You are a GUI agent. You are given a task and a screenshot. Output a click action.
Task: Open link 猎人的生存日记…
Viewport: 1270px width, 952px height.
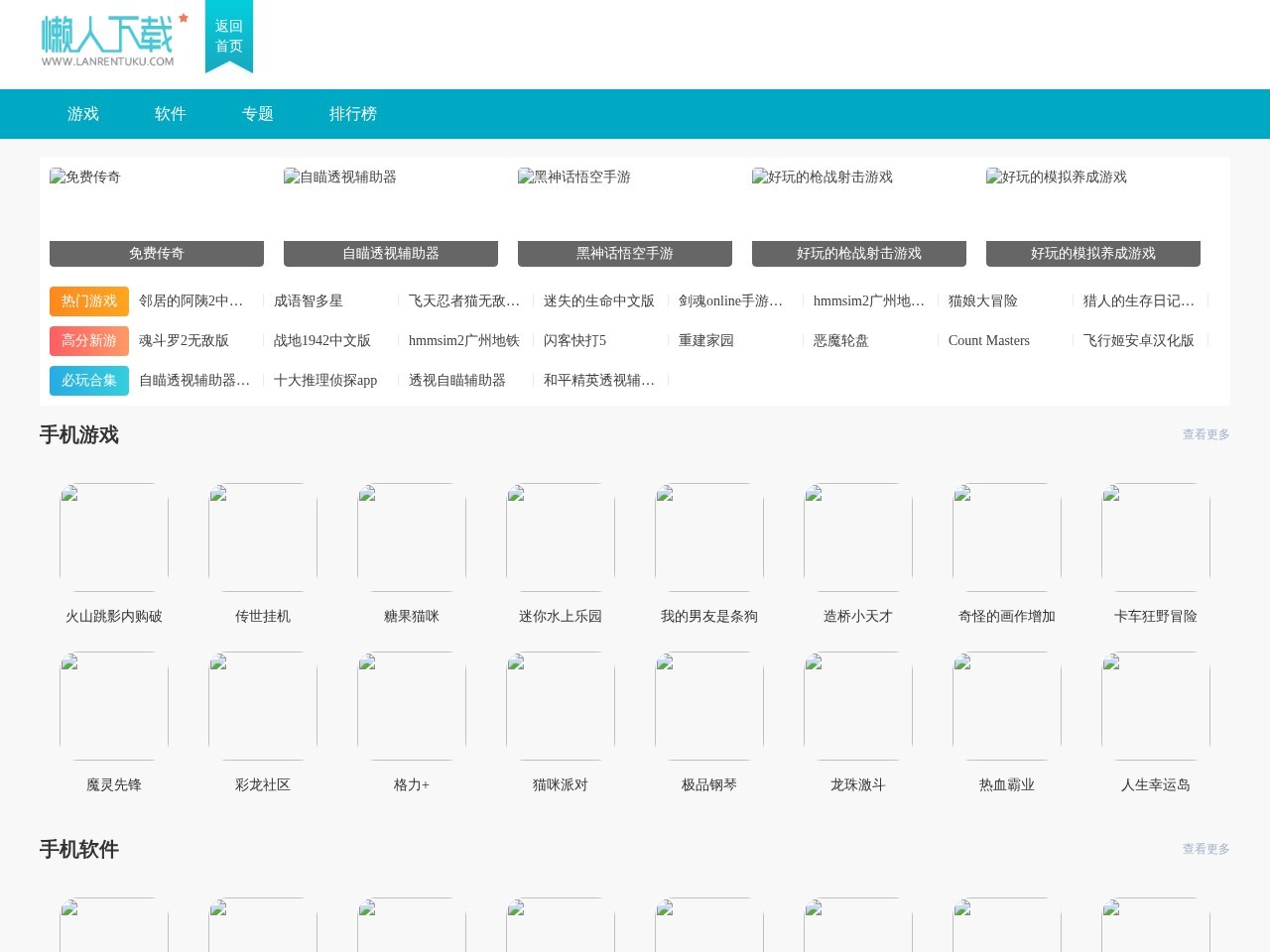(1139, 301)
